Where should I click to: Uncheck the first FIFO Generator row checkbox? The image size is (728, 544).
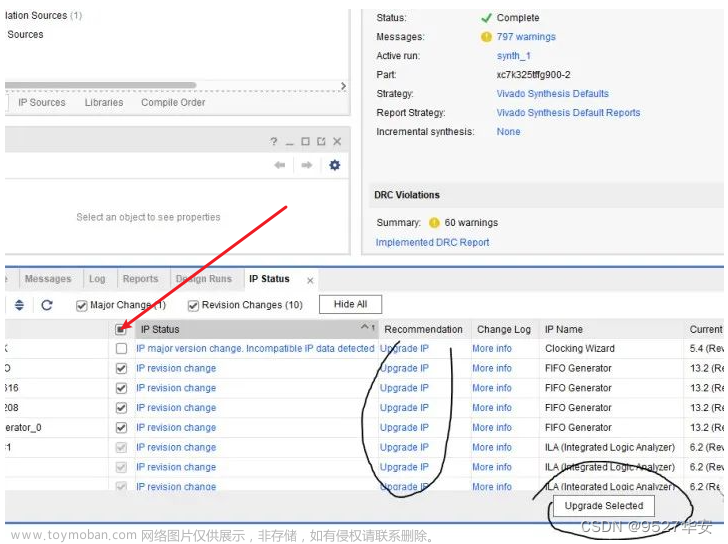click(x=121, y=368)
